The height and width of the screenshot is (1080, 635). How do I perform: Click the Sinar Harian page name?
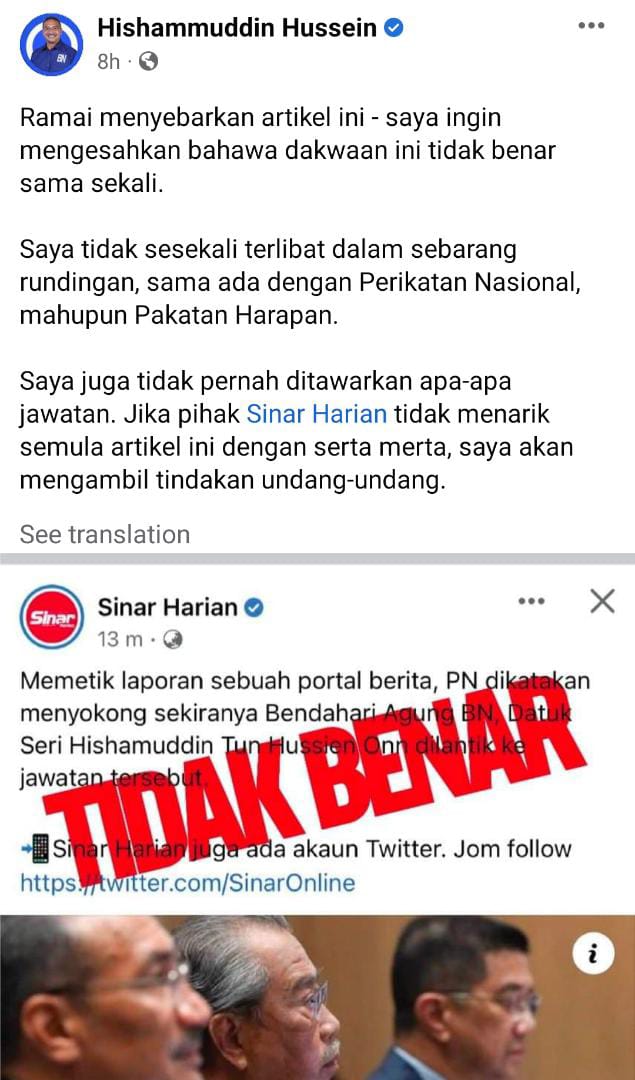[167, 607]
